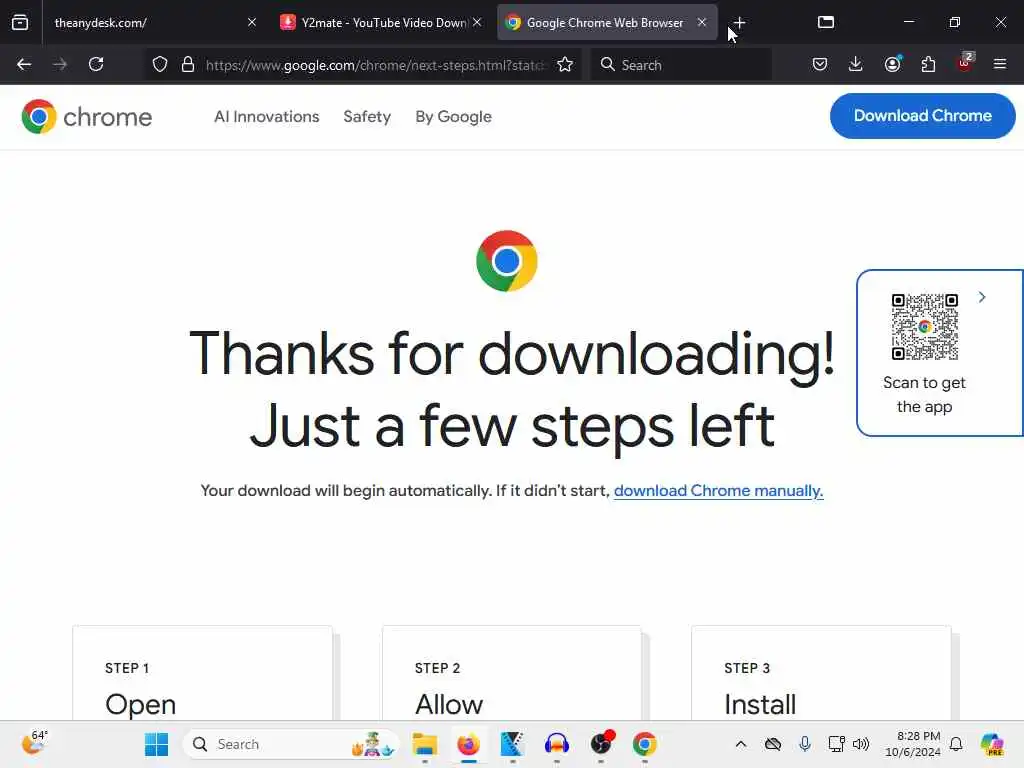The image size is (1024, 768).
Task: Open tracking protection shield icon
Action: [160, 65]
